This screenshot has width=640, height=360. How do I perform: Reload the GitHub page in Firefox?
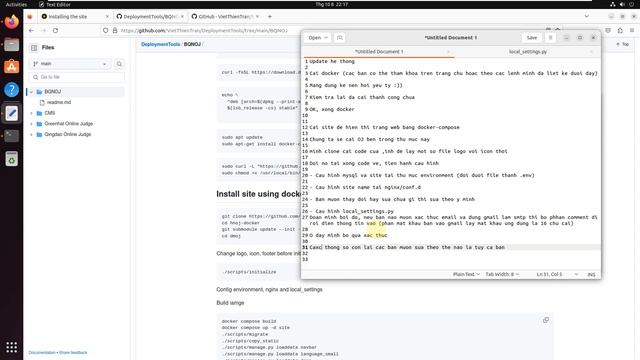click(56, 31)
